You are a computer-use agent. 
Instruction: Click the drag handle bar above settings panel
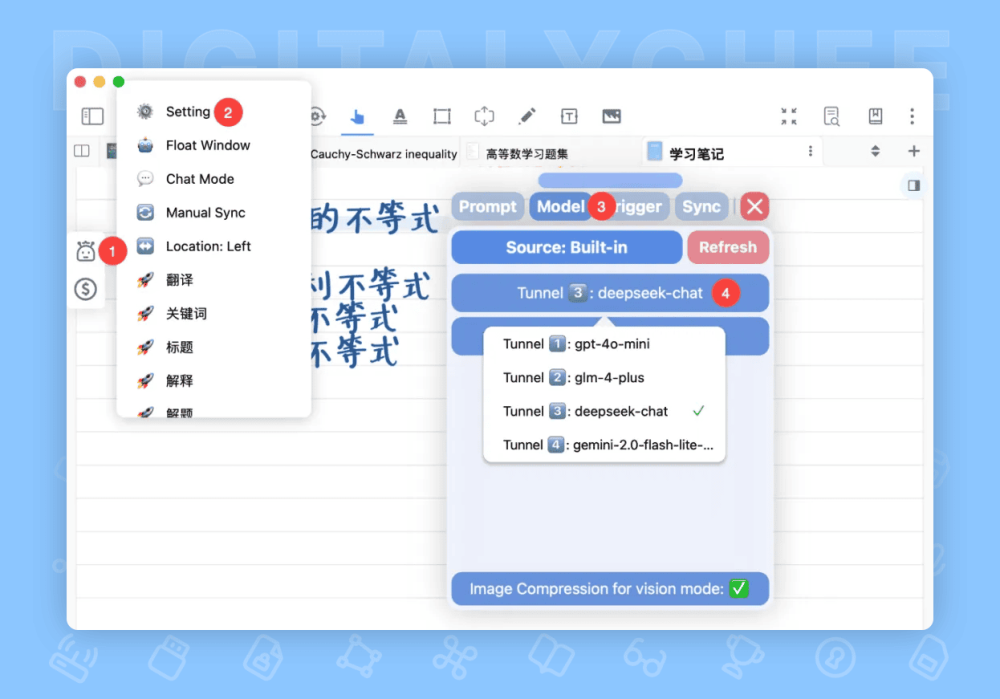click(610, 180)
